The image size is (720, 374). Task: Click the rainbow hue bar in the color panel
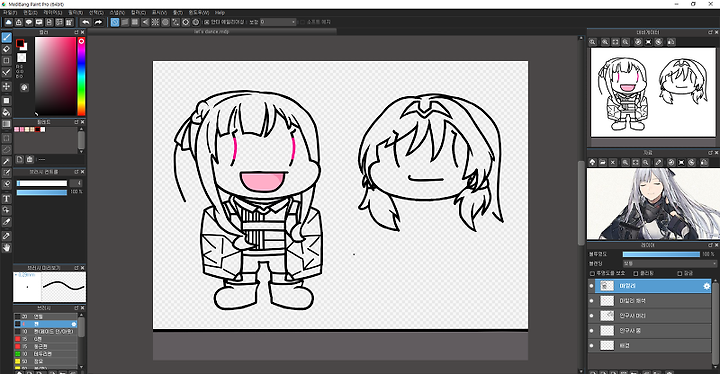pyautogui.click(x=81, y=76)
